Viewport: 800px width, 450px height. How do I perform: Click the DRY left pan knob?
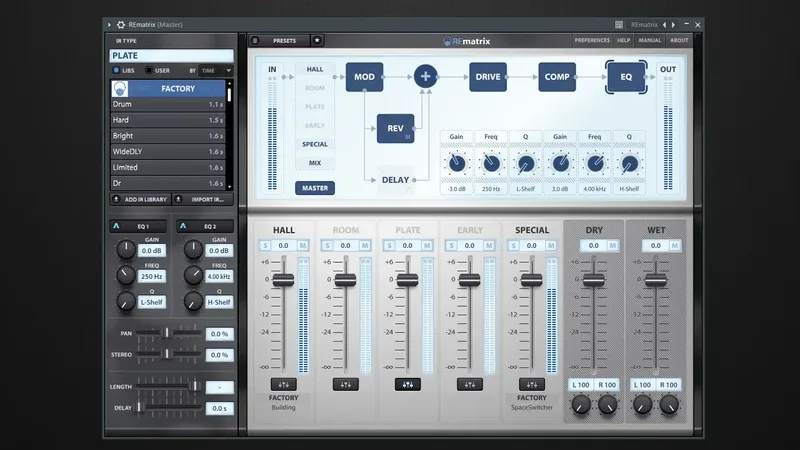[x=581, y=405]
